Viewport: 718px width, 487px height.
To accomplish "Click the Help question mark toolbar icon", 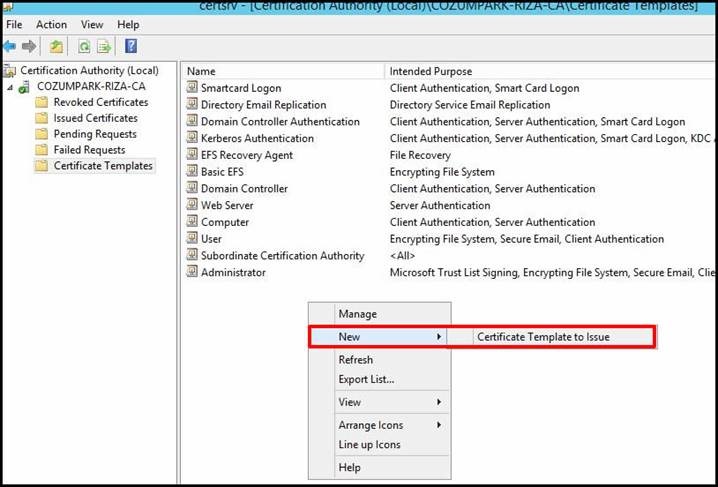I will tap(131, 46).
